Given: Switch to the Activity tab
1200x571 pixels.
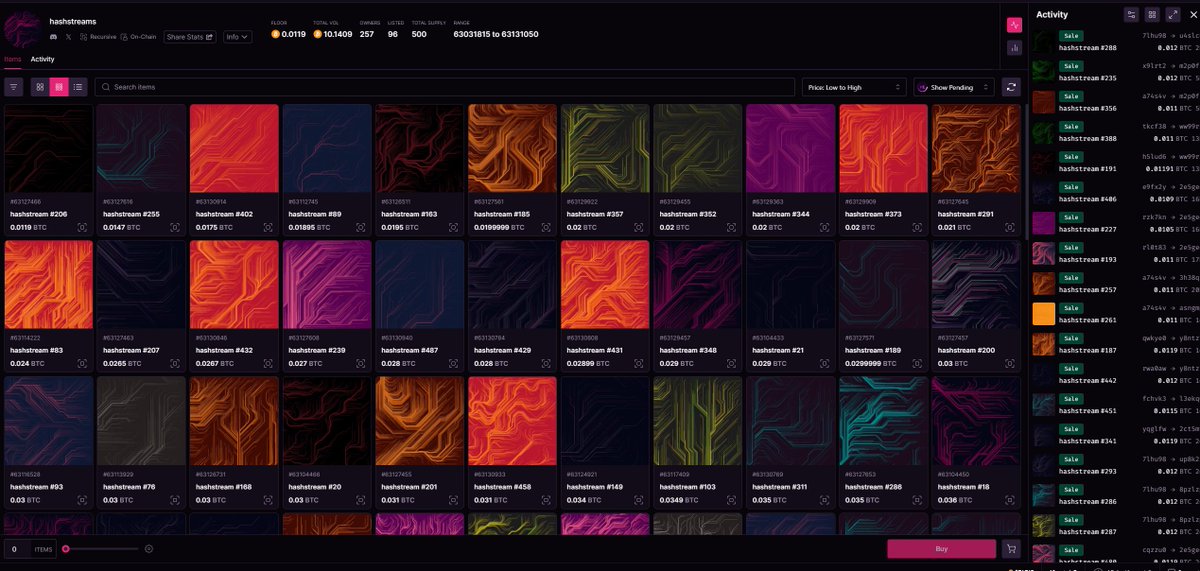Looking at the screenshot, I should click(x=42, y=59).
